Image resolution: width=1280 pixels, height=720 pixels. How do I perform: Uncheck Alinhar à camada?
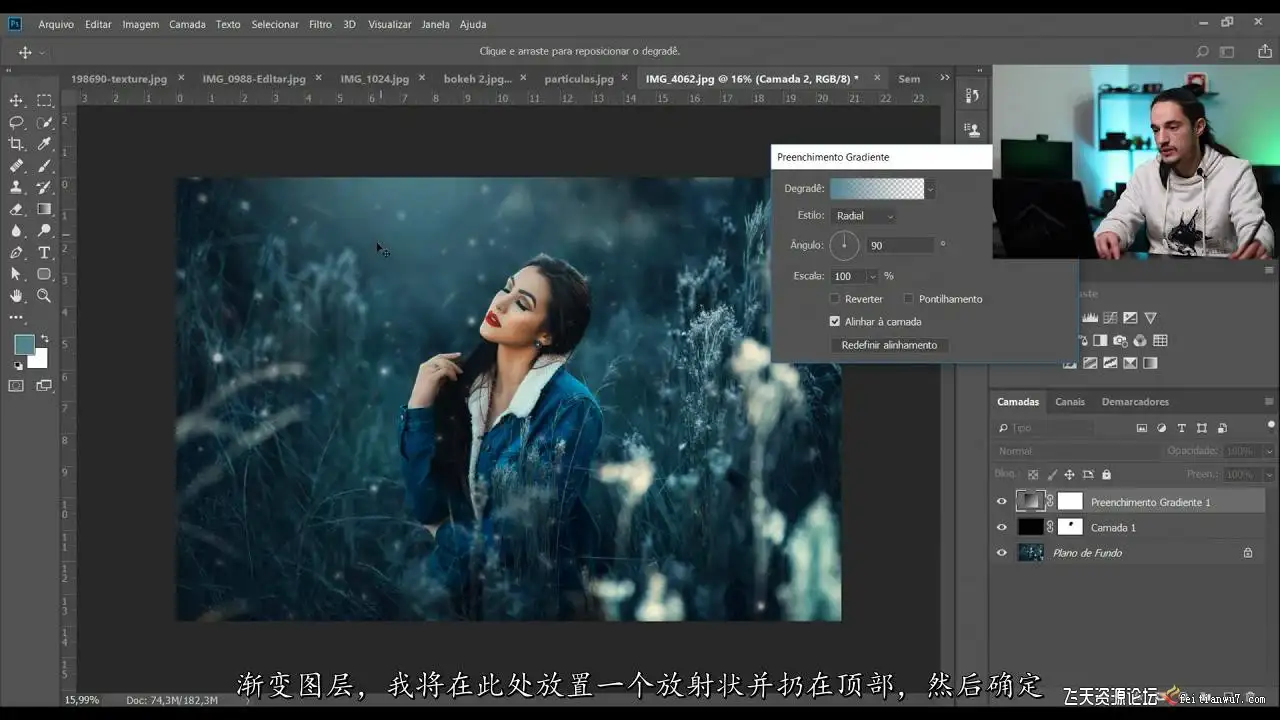(835, 322)
